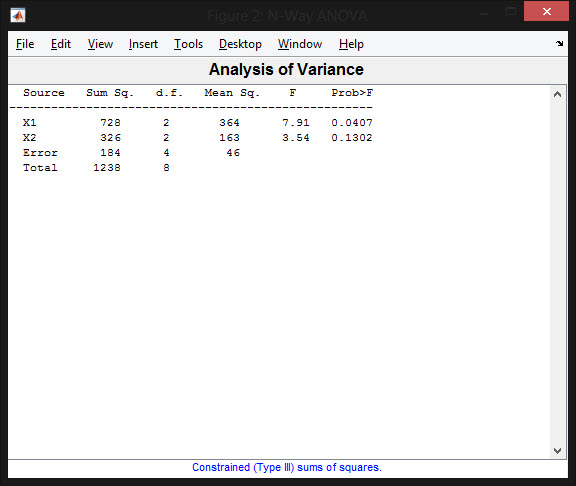Click the MATLAB logo icon in title bar
Viewport: 576px width, 486px height.
(18, 15)
